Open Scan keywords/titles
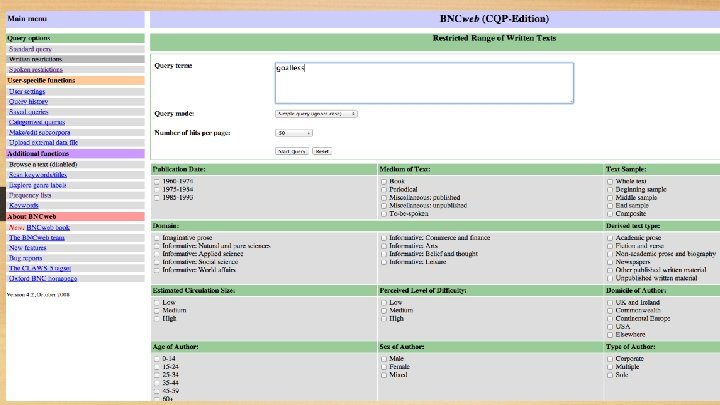The height and width of the screenshot is (405, 720). (x=38, y=174)
